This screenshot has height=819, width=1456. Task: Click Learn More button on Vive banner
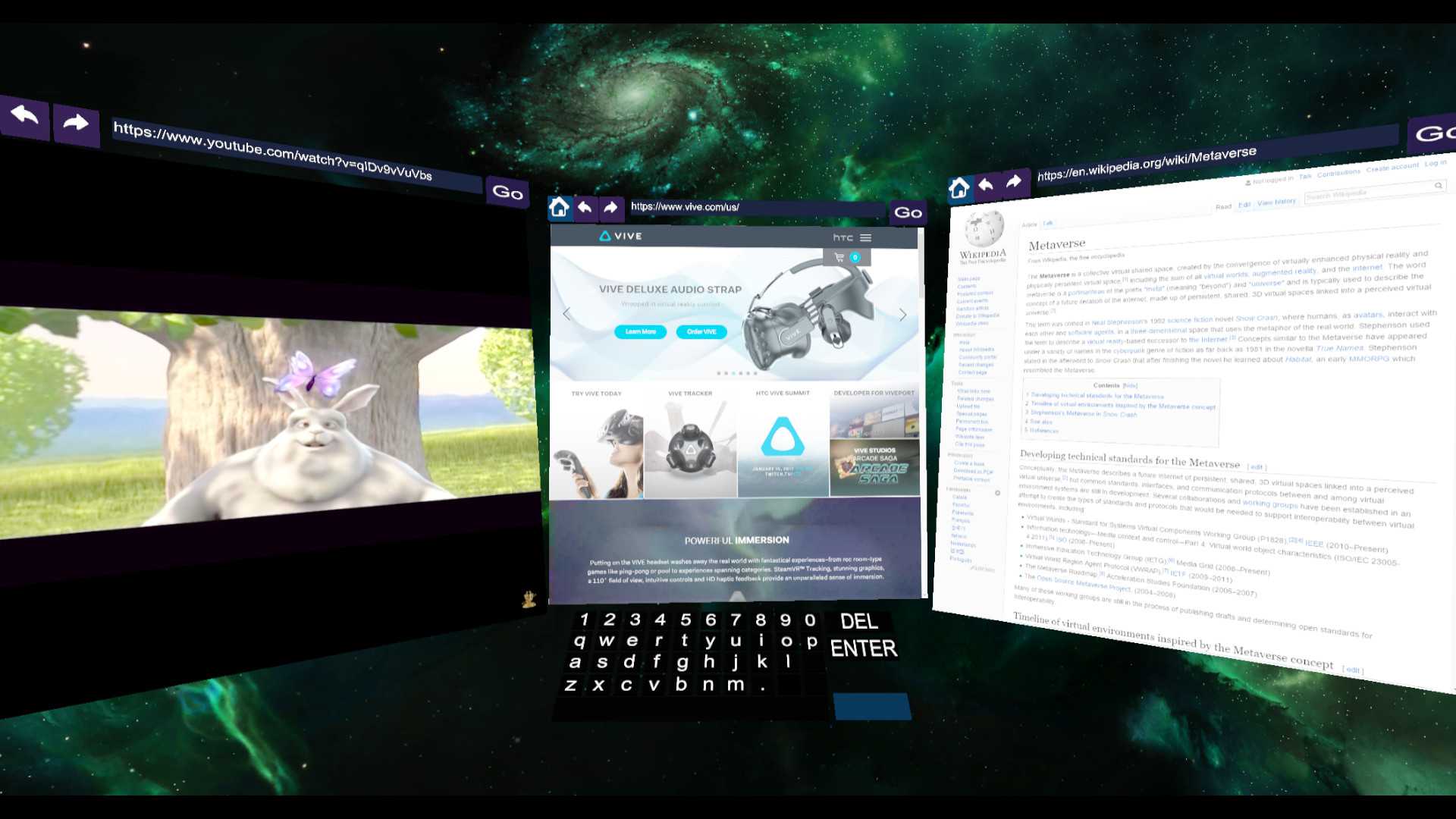pos(640,331)
